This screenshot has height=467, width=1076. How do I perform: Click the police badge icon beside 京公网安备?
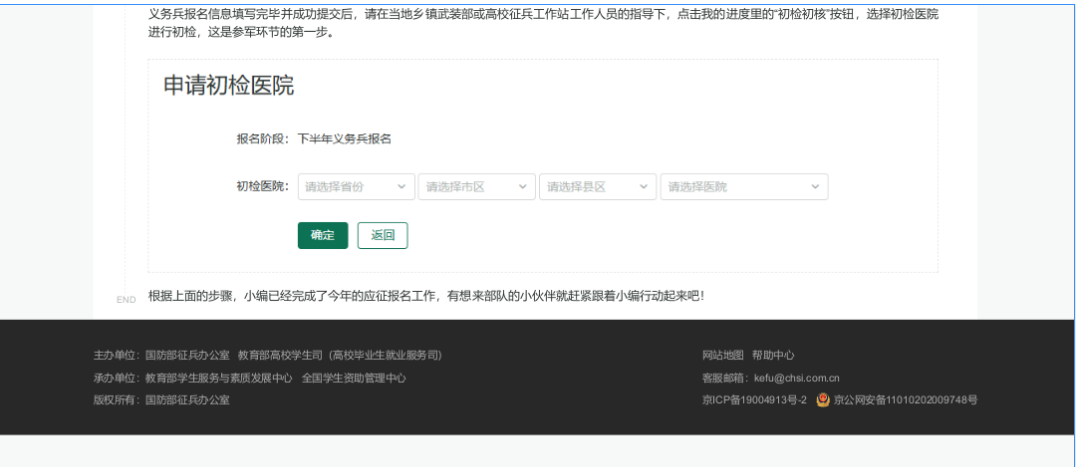823,400
